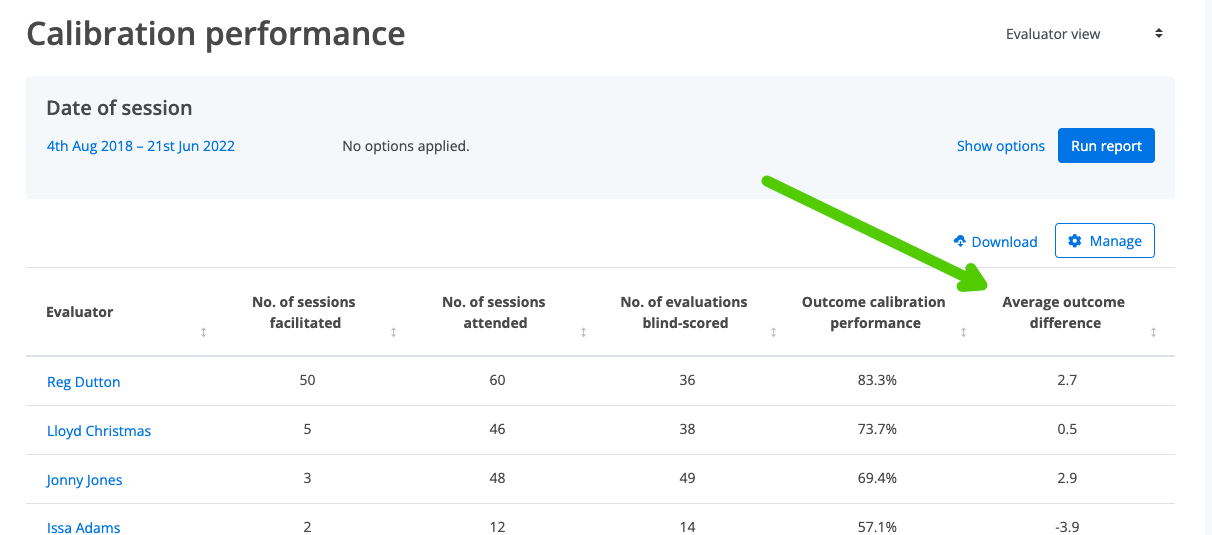
Task: Open Jonny Jones evaluator link
Action: point(85,480)
